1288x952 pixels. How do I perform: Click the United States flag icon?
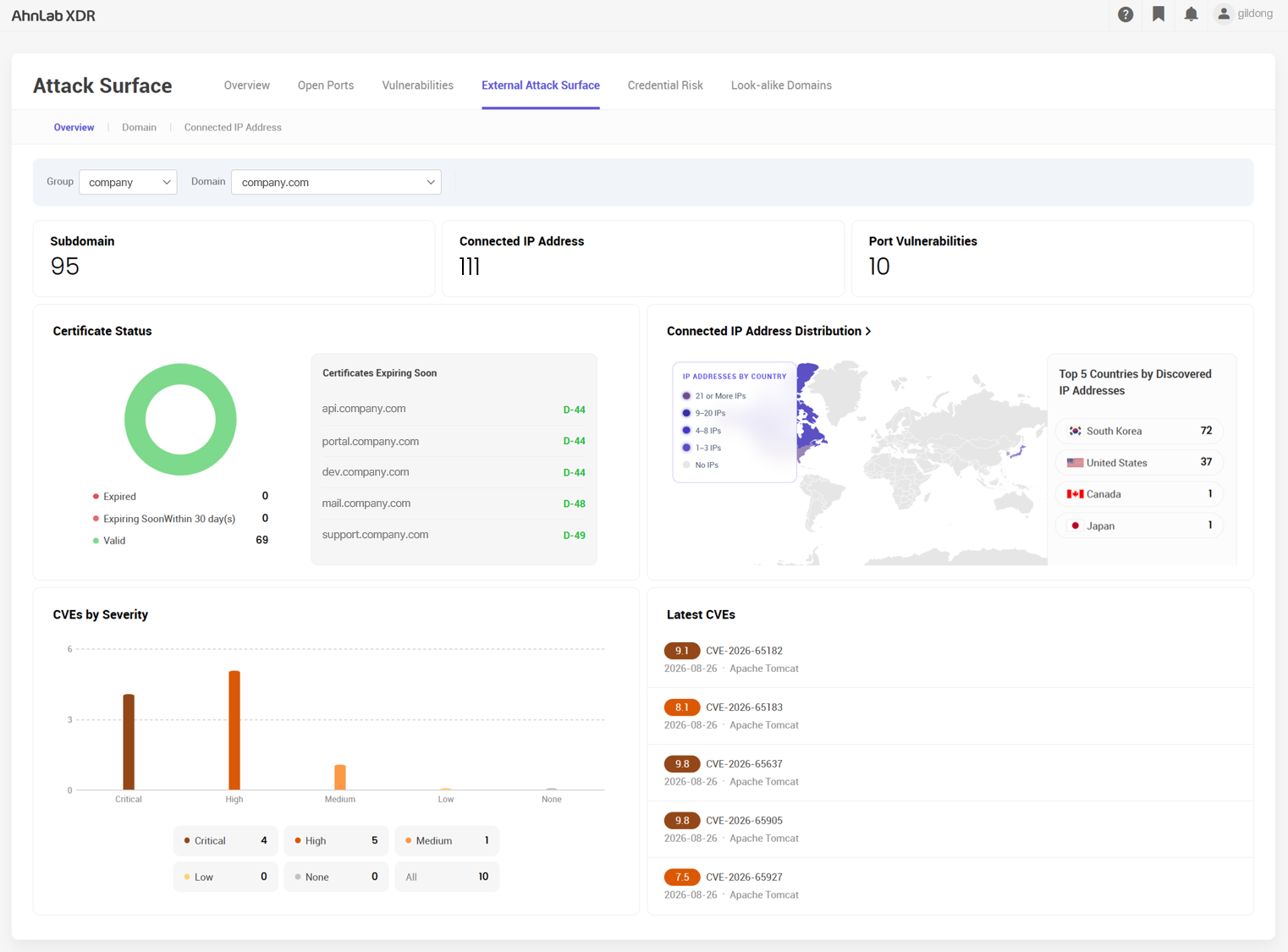(1075, 463)
